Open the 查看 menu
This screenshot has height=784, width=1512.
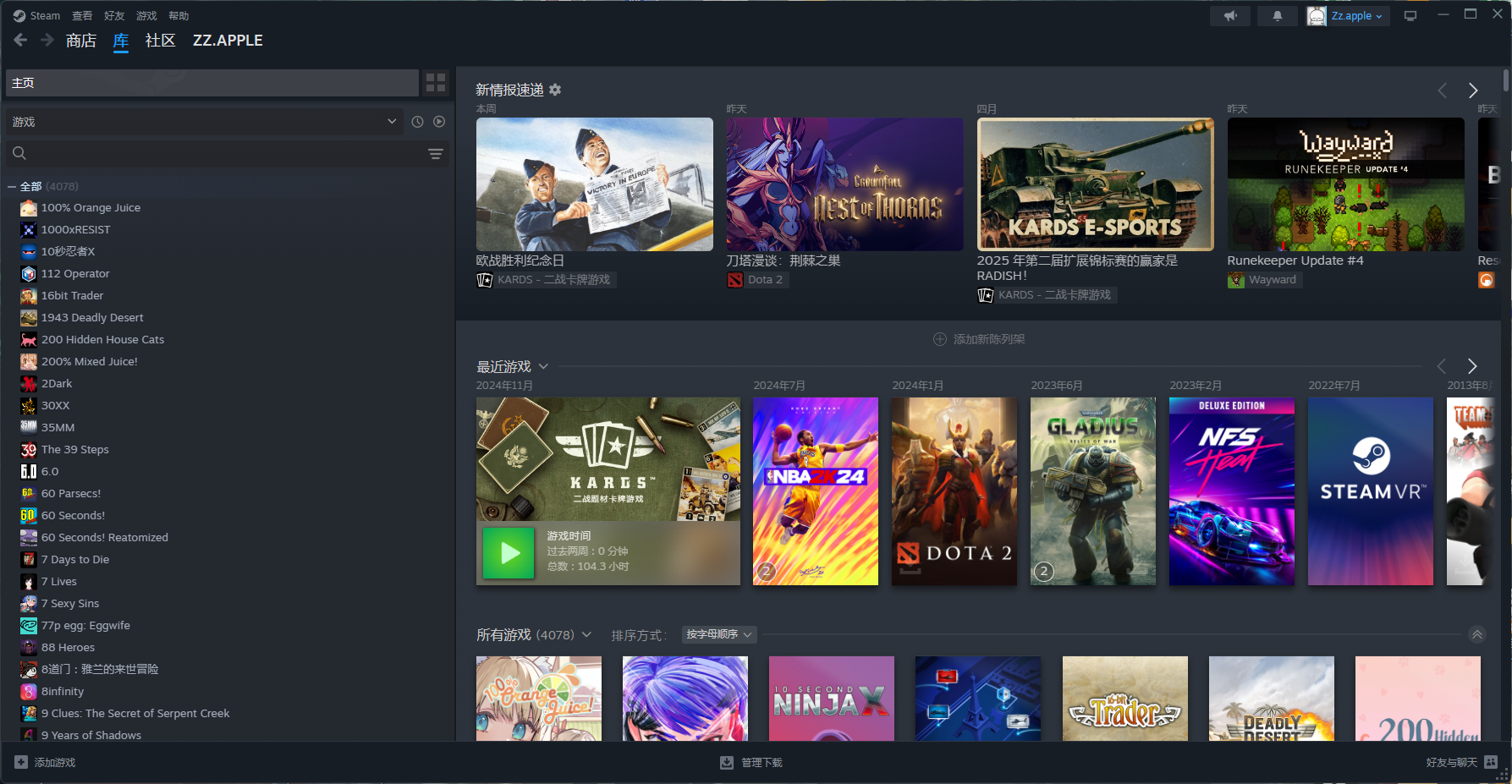click(82, 16)
